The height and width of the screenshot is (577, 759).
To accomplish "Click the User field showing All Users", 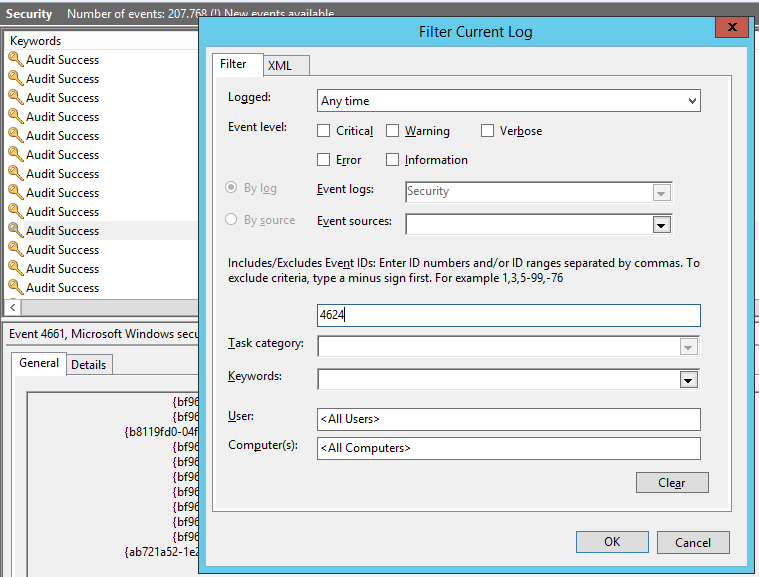I will tap(508, 419).
